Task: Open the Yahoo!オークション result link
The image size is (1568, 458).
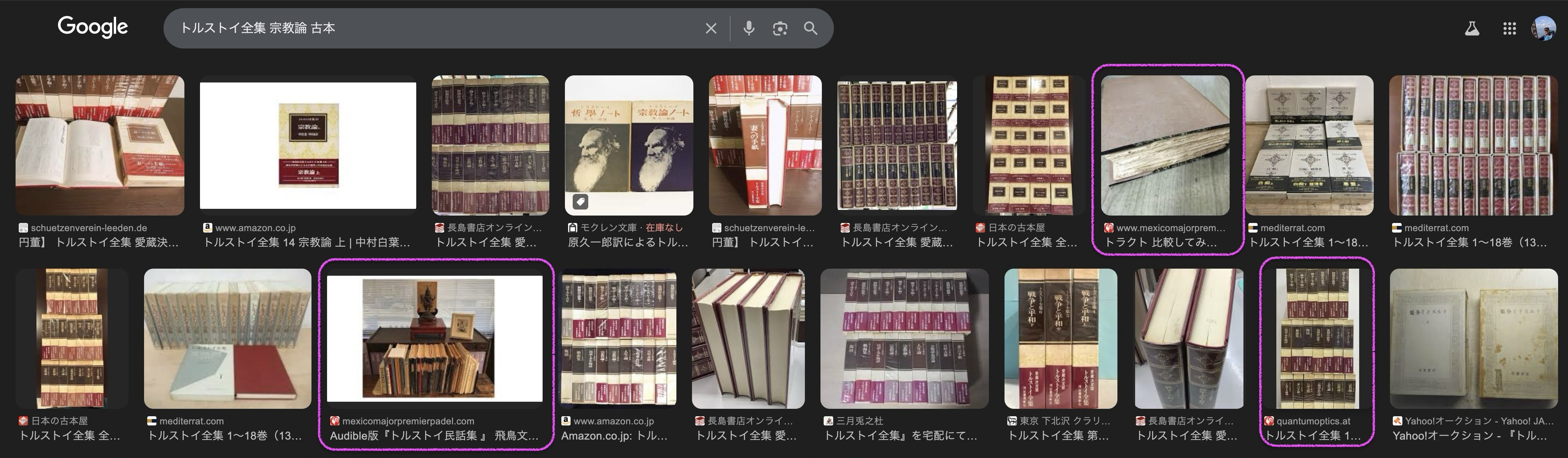Action: point(1469,436)
